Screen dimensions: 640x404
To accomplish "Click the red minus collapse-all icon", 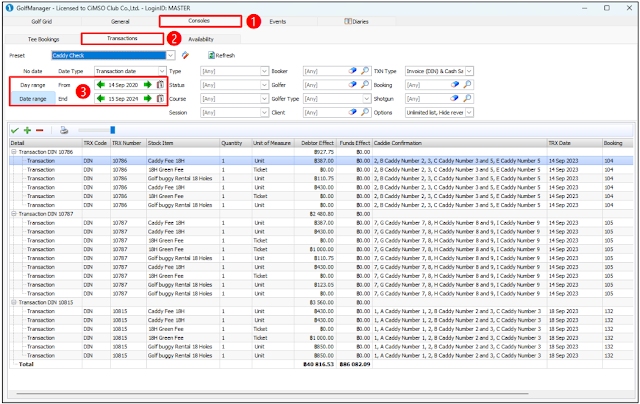I will (x=40, y=131).
